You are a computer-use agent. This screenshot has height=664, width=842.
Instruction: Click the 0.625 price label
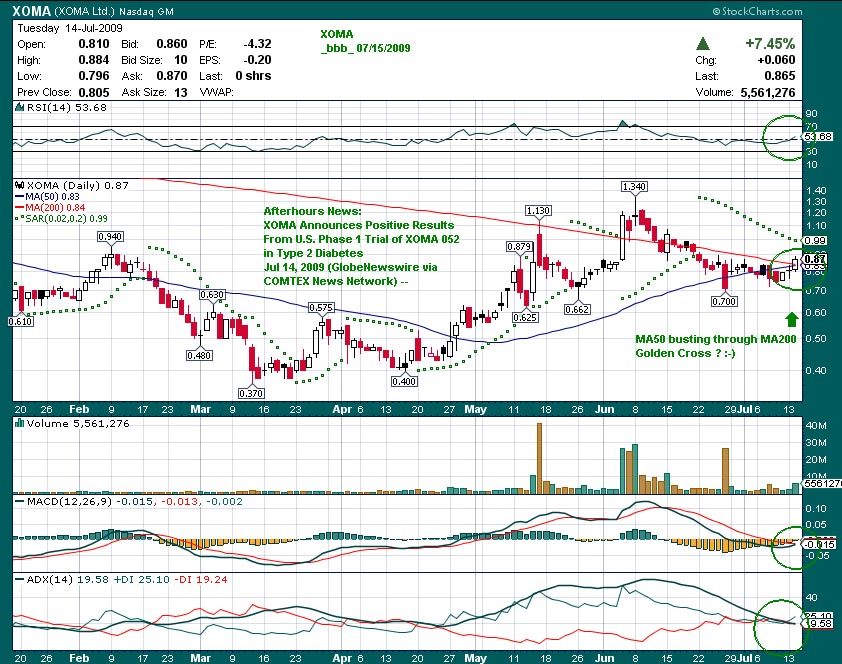click(525, 317)
